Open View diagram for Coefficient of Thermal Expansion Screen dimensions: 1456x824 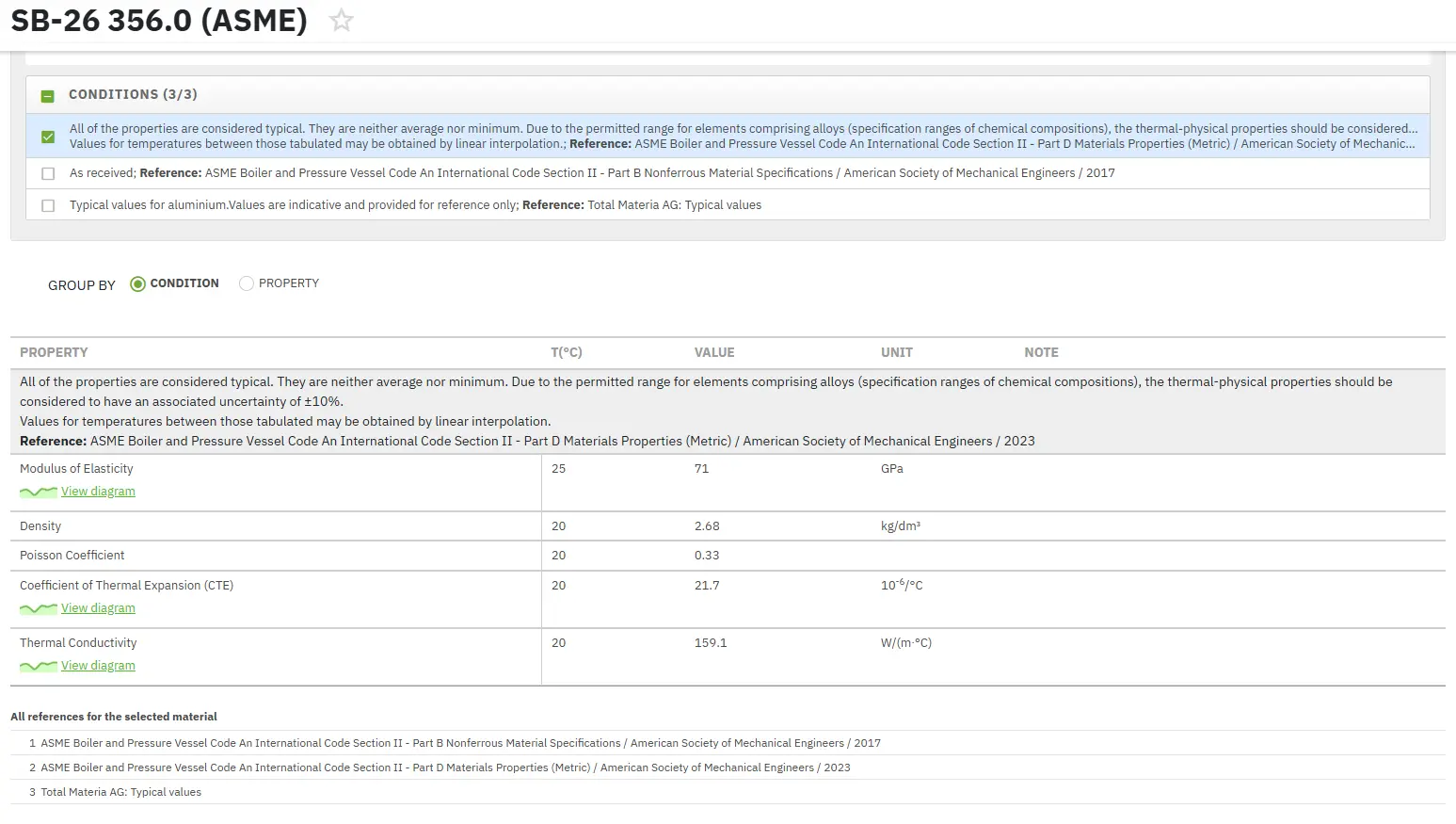tap(98, 608)
